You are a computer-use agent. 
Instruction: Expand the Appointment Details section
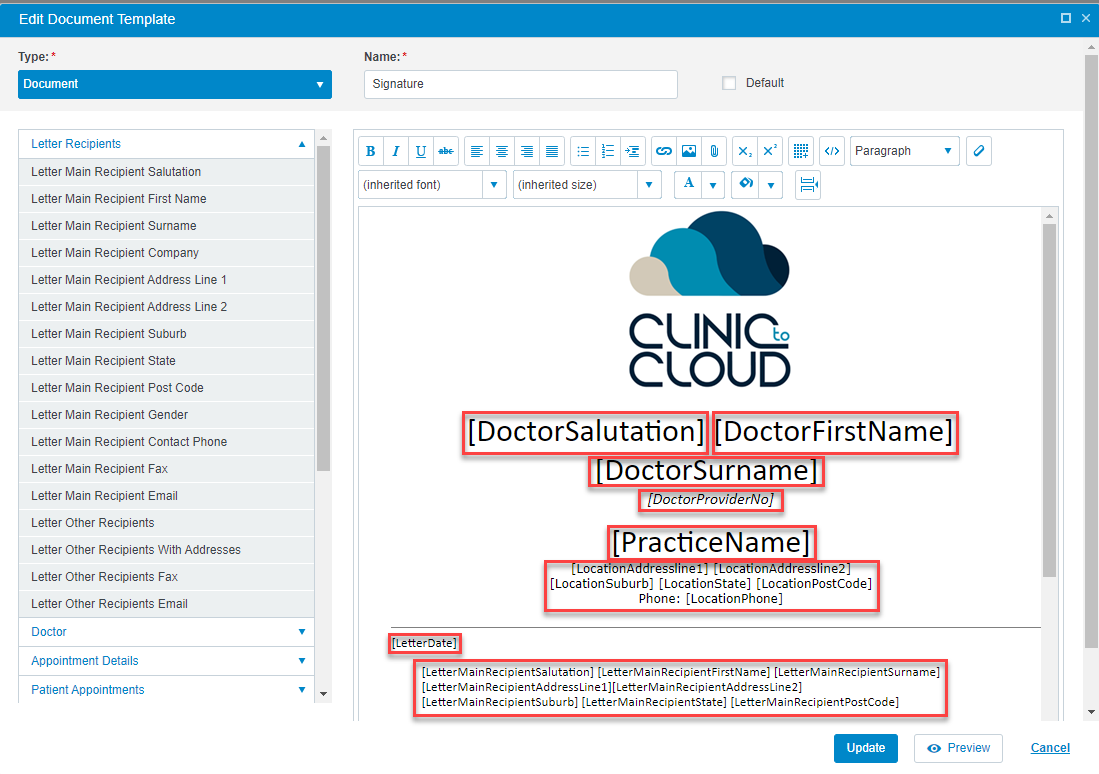pyautogui.click(x=166, y=660)
